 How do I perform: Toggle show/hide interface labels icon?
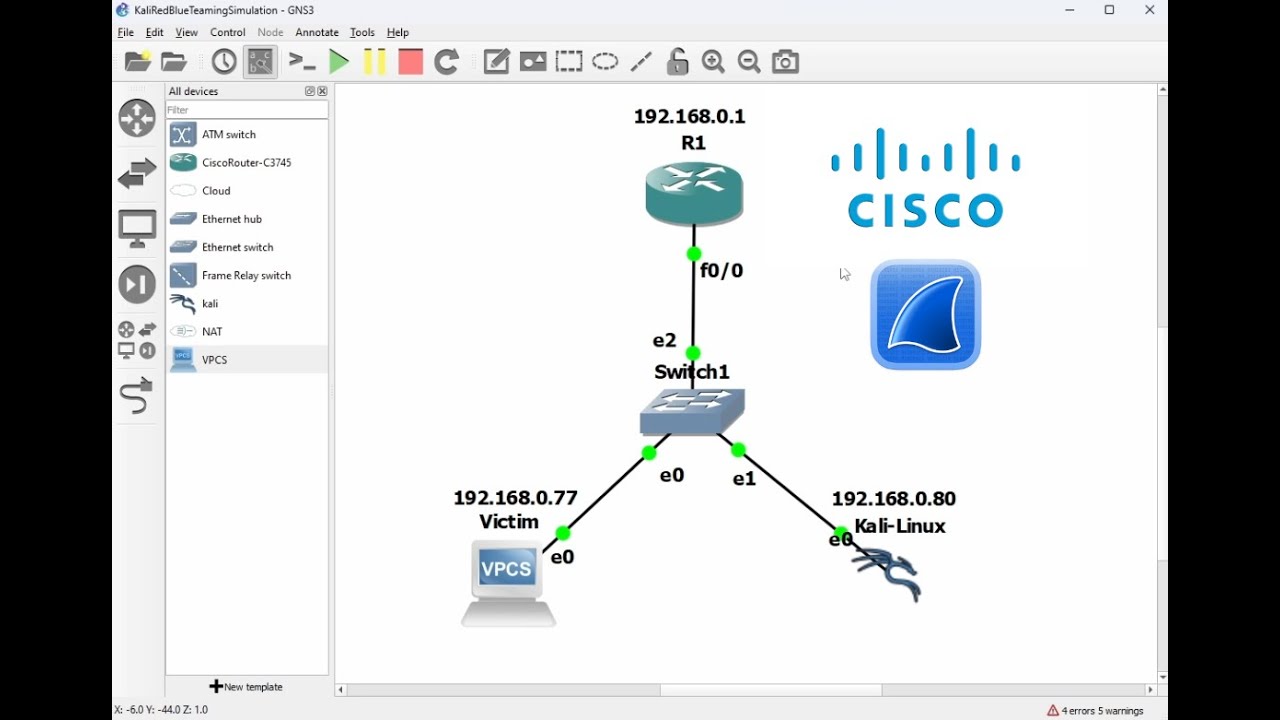pos(260,62)
